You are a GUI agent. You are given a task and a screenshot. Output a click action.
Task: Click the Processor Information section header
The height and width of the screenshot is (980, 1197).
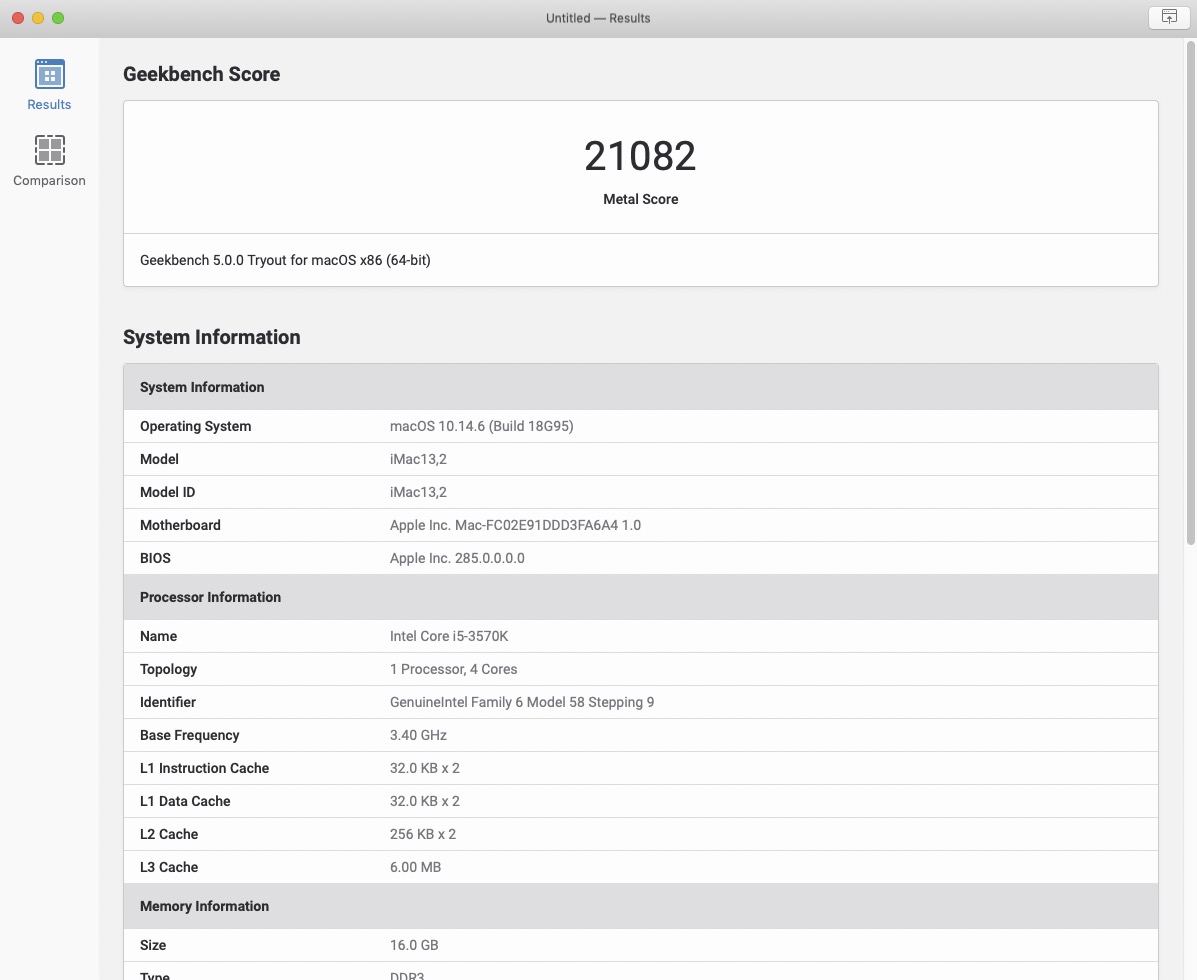tap(210, 597)
